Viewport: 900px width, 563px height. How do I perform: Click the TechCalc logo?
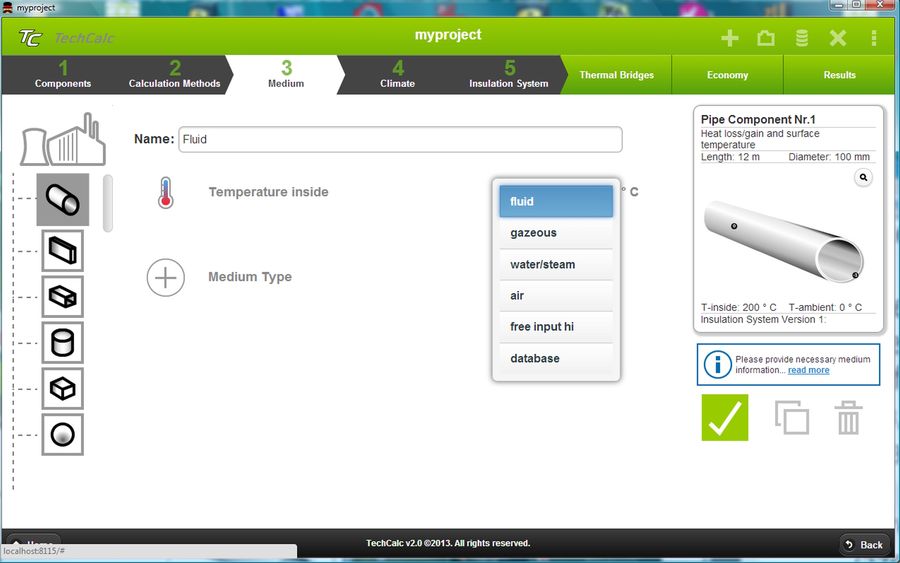[65, 38]
